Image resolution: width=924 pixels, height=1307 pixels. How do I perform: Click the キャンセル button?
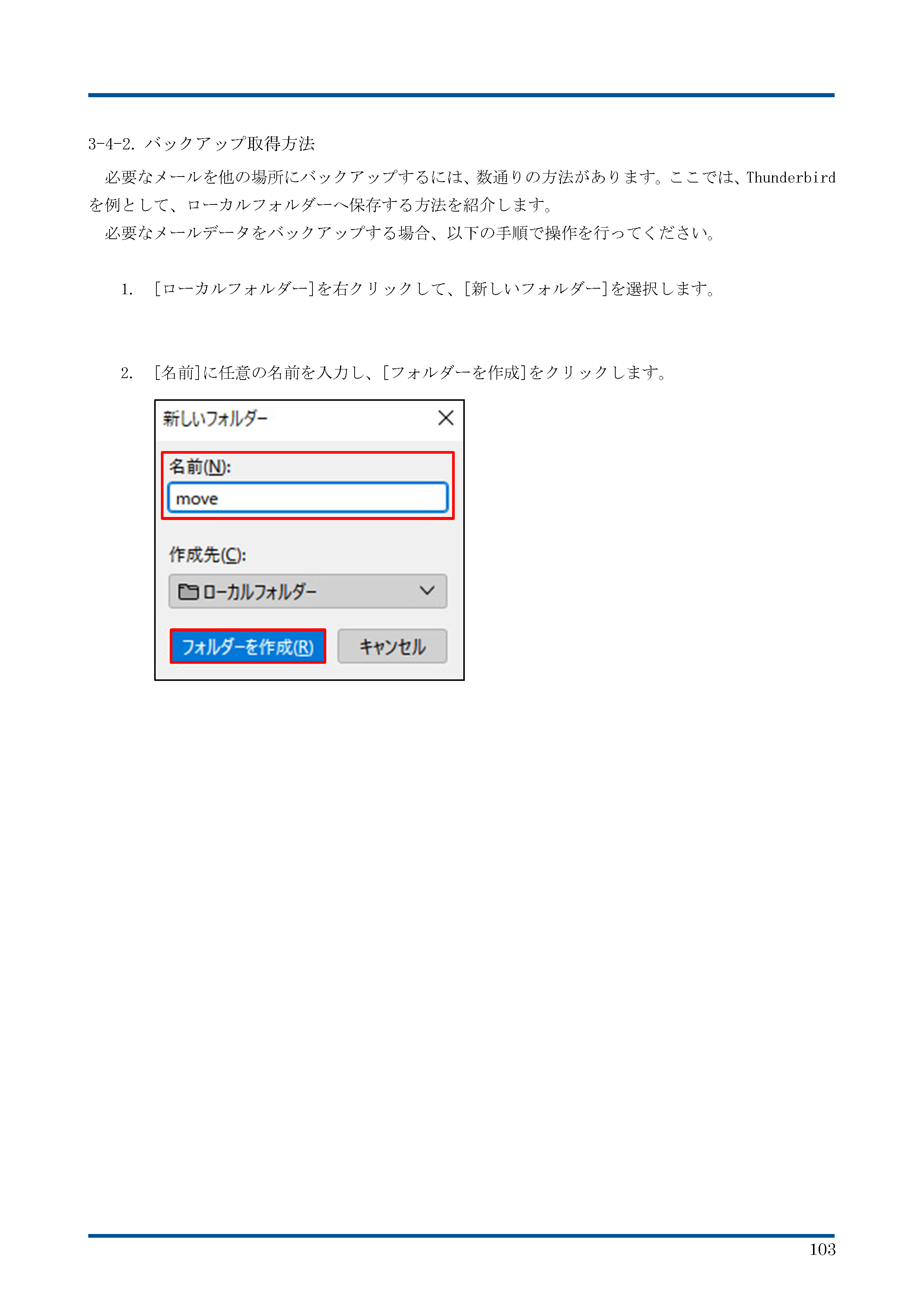(x=392, y=647)
